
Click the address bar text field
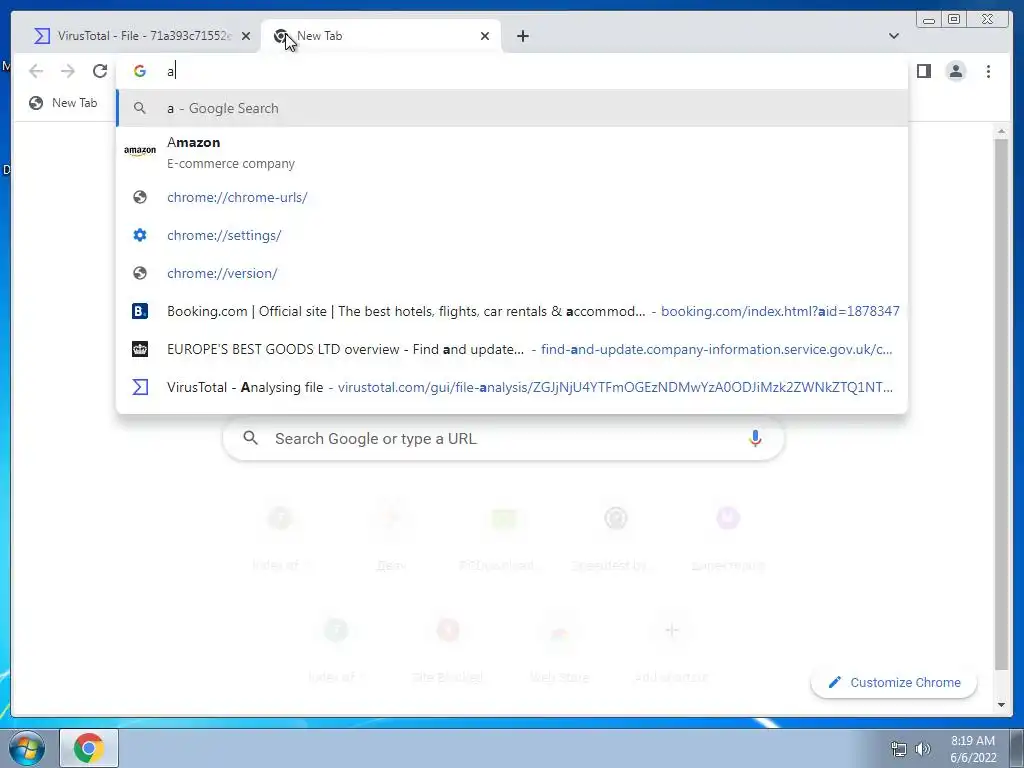click(512, 71)
